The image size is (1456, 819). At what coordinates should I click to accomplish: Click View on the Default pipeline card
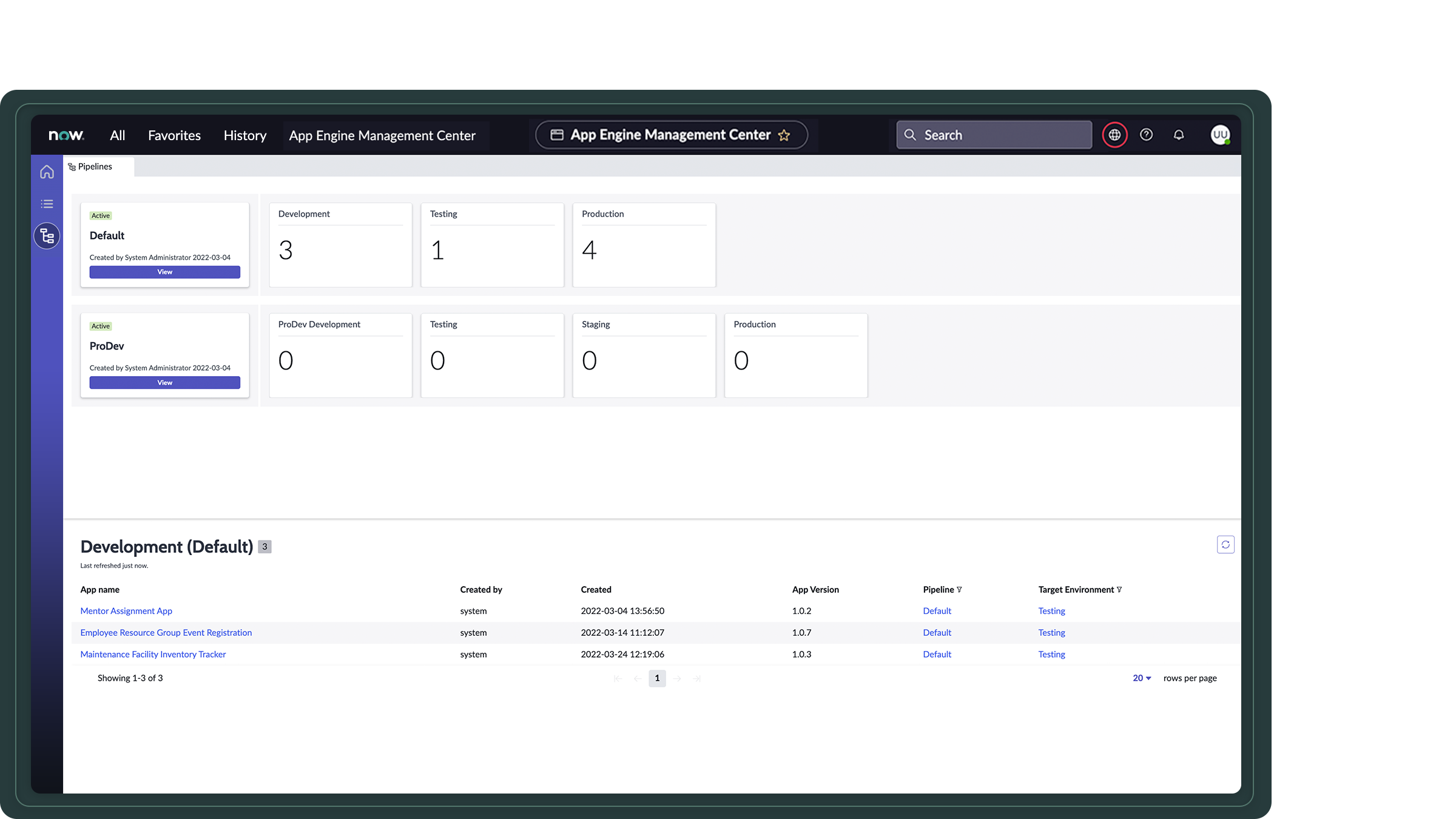coord(164,272)
